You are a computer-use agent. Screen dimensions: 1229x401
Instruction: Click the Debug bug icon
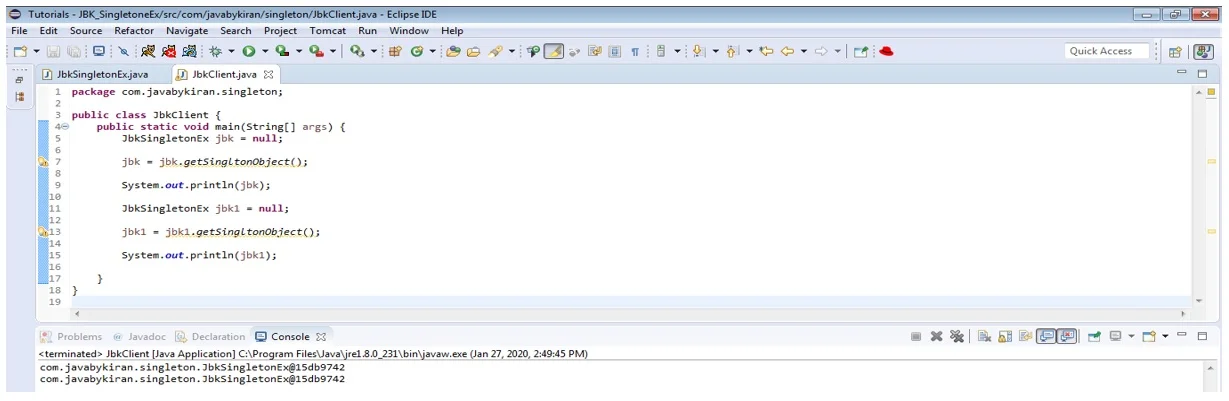[x=215, y=51]
